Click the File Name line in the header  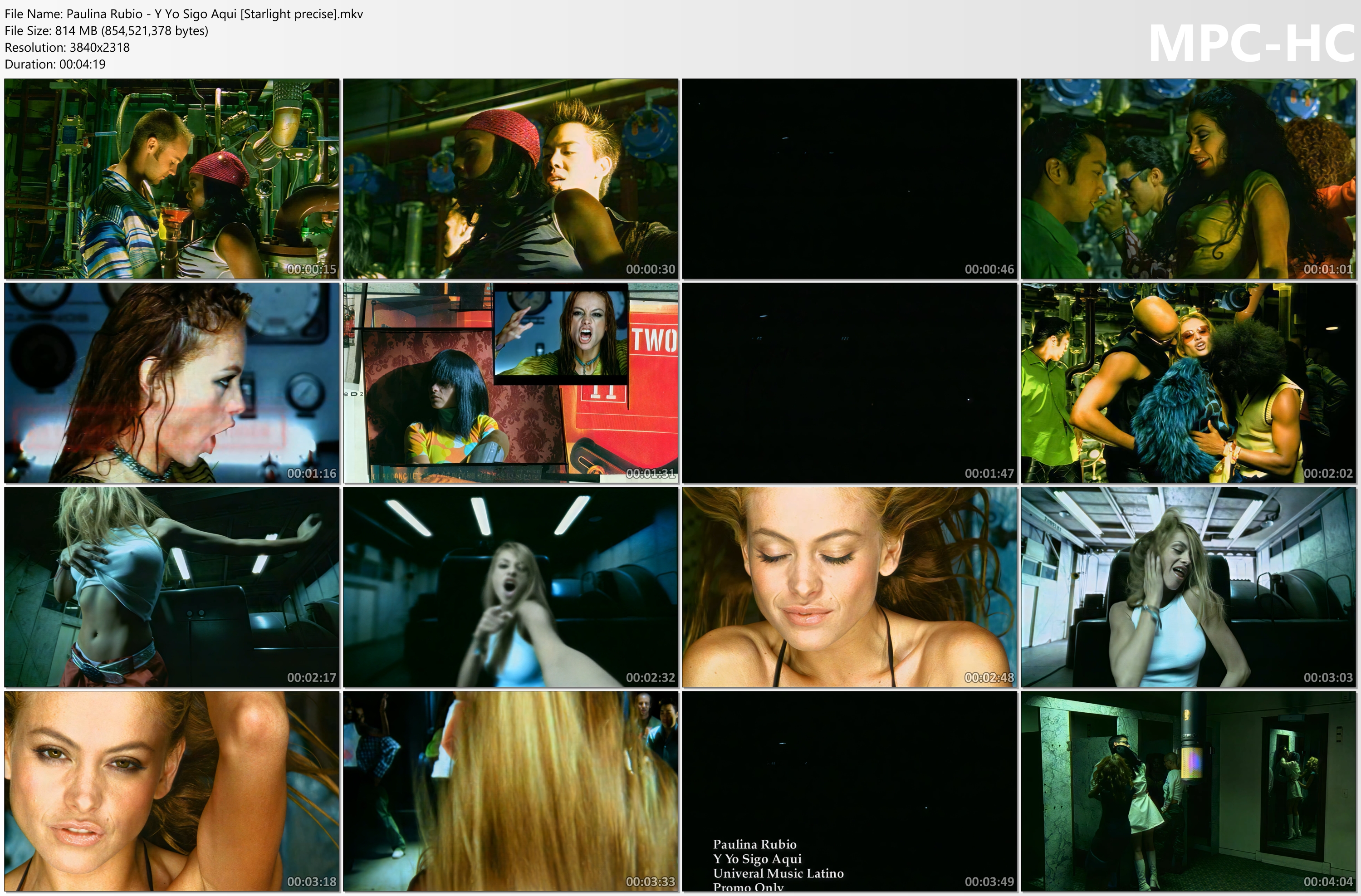(184, 14)
